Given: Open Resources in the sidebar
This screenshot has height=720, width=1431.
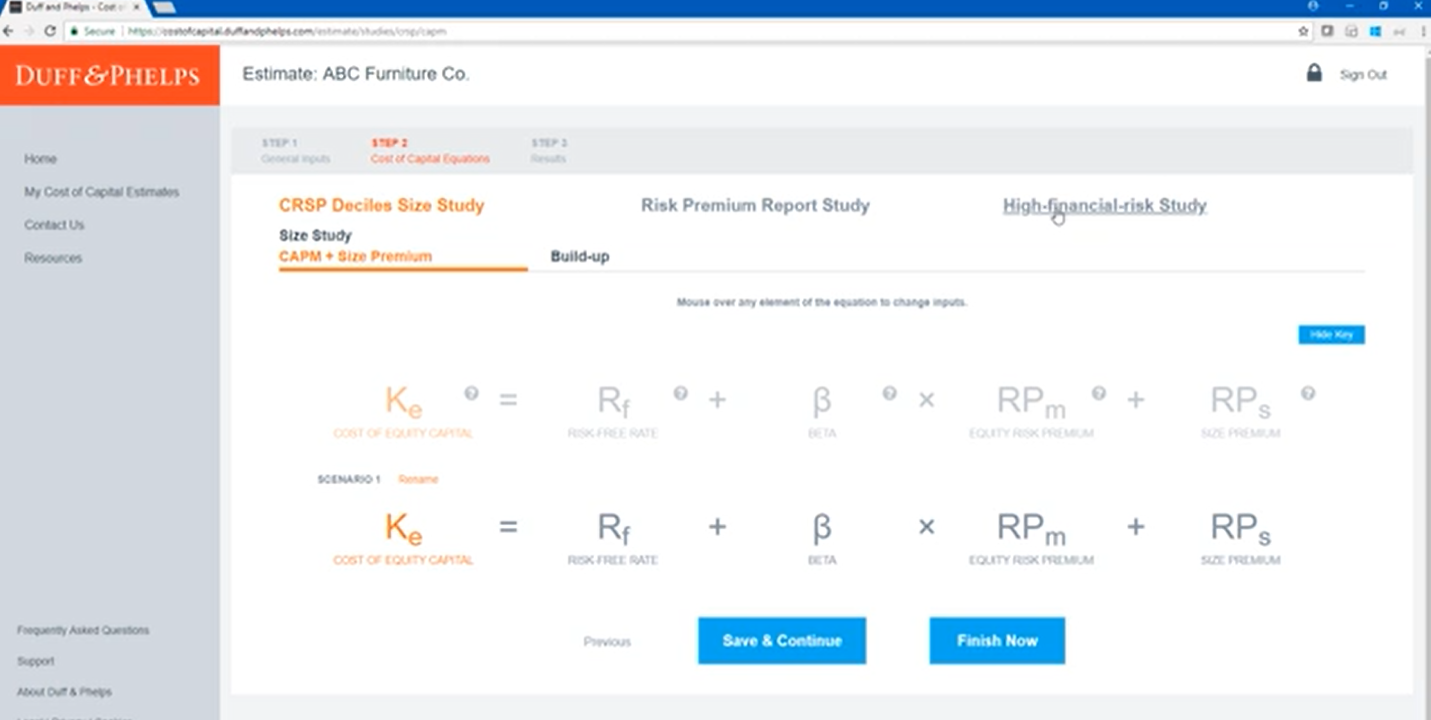Looking at the screenshot, I should pyautogui.click(x=53, y=258).
